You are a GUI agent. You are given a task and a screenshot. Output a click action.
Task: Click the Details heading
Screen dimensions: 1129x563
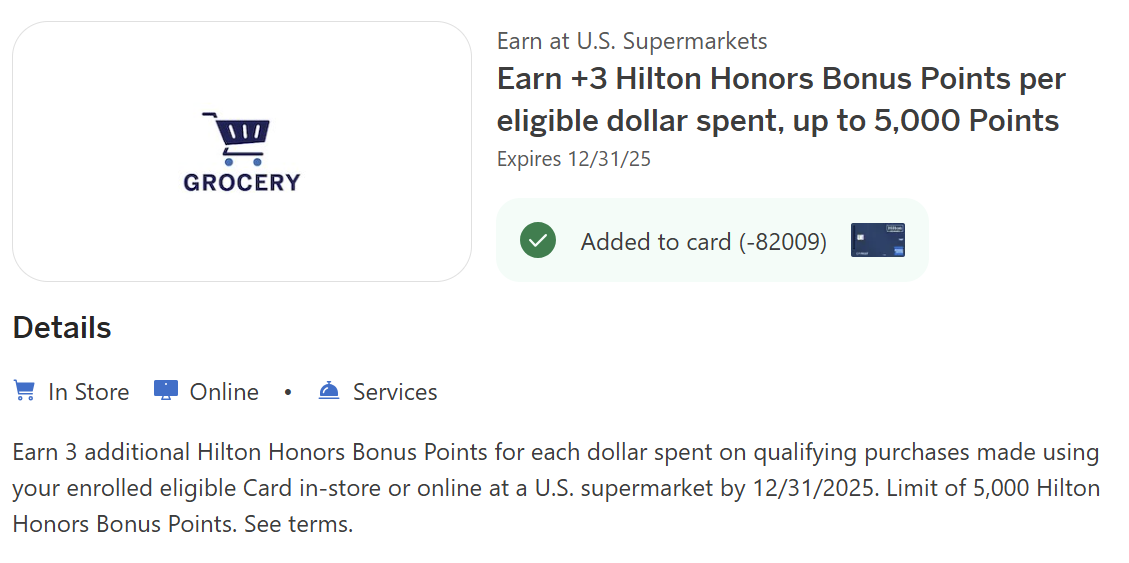(62, 328)
